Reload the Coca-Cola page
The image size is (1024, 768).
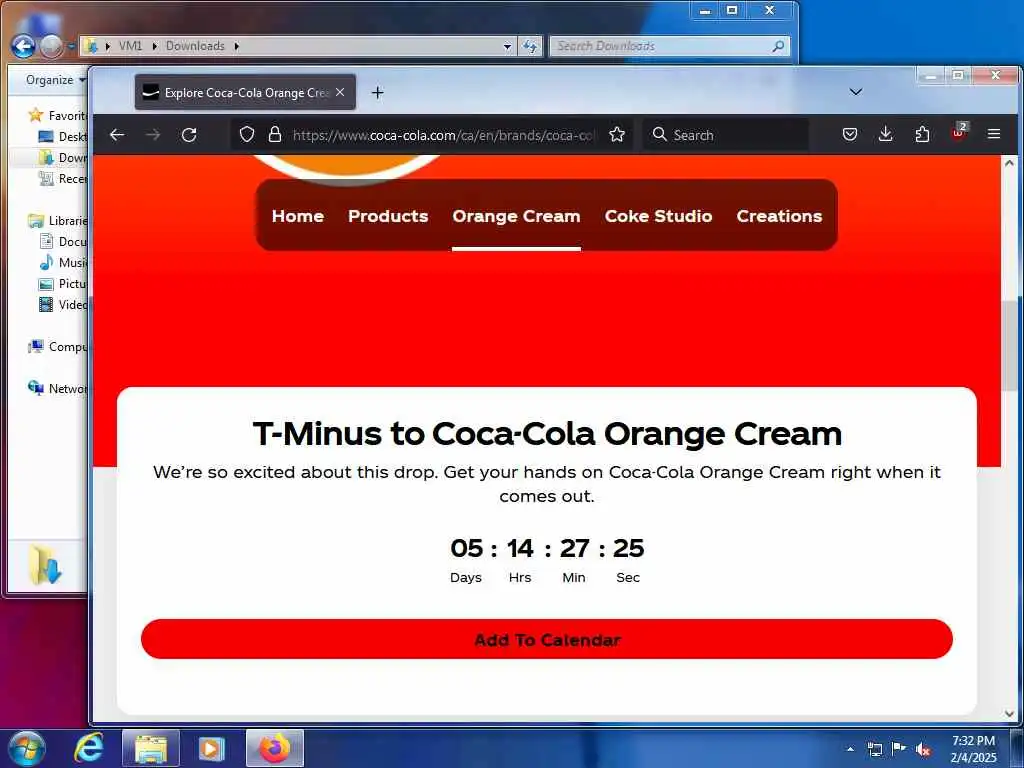[x=189, y=135]
